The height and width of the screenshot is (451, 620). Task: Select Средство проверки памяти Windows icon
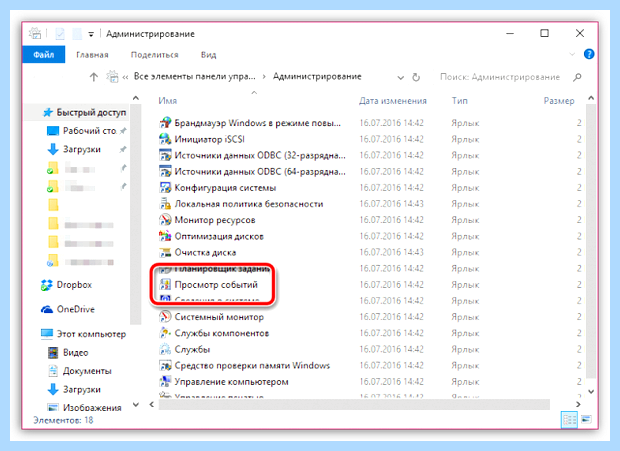tap(165, 366)
